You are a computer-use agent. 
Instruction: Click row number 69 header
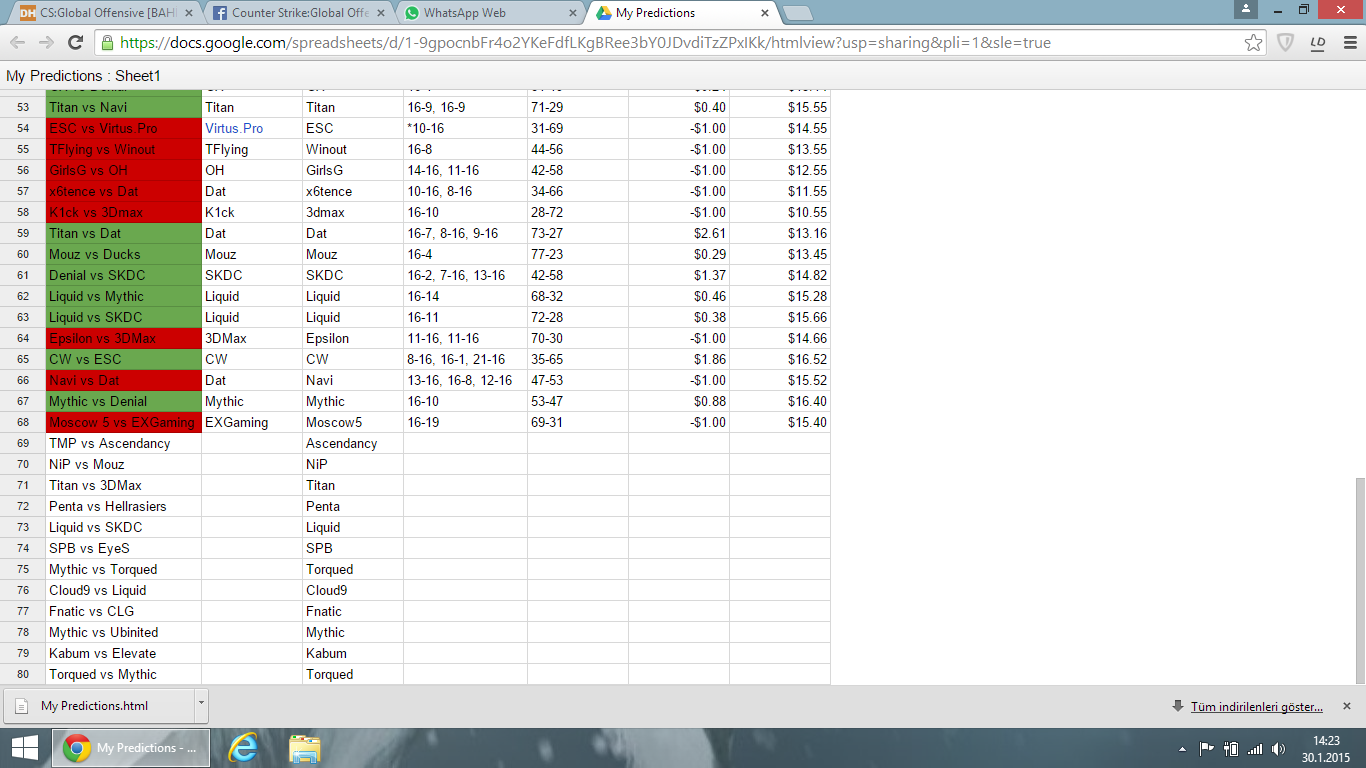click(x=23, y=443)
